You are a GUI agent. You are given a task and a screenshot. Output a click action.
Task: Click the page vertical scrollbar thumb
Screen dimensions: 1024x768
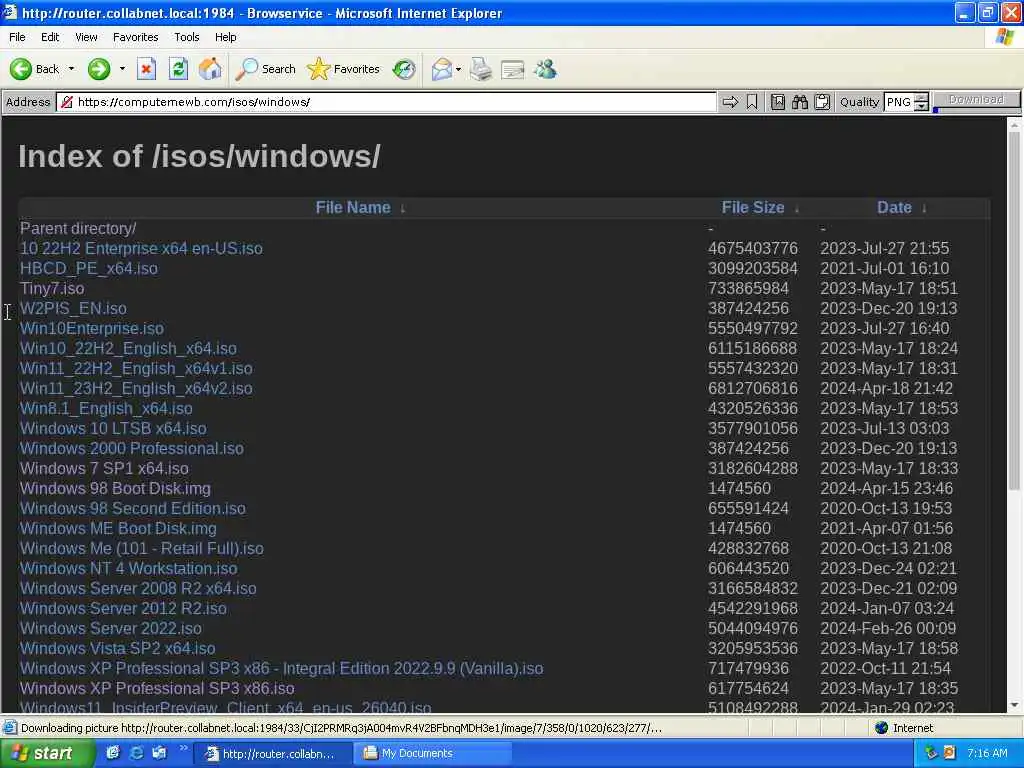[x=1014, y=310]
